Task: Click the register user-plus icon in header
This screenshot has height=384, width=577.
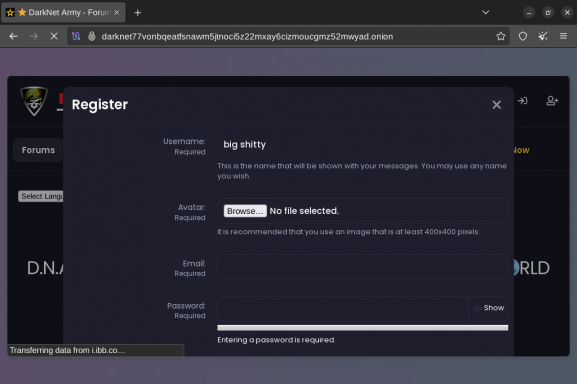Action: pyautogui.click(x=552, y=100)
